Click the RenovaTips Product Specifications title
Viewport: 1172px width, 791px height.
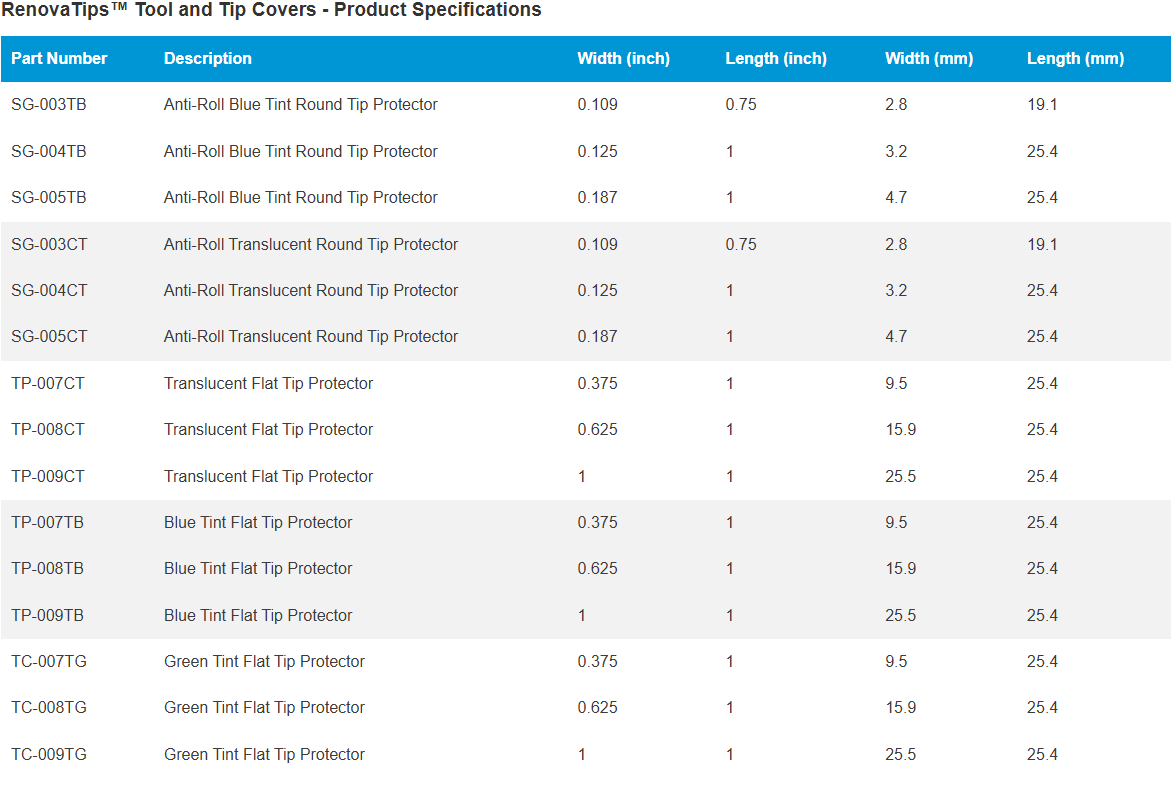point(271,11)
